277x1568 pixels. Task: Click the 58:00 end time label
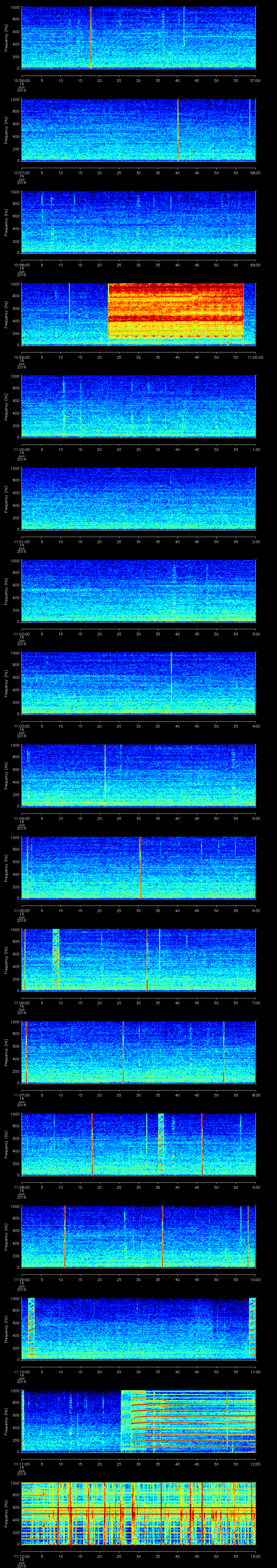[256, 173]
